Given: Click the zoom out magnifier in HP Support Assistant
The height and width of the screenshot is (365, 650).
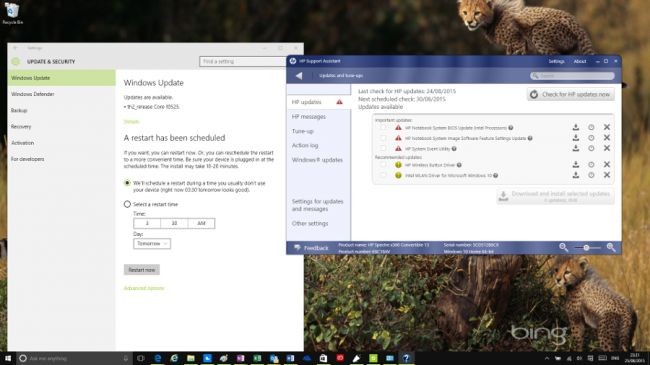Looking at the screenshot, I should click(563, 247).
